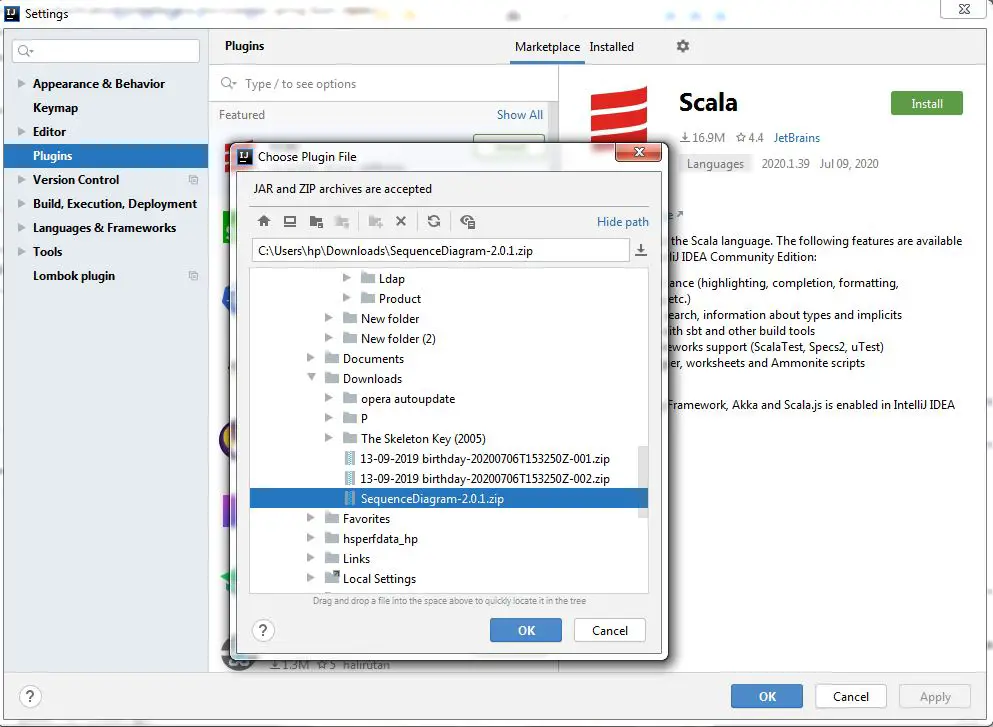Expand Build, Execution, Deployment settings
The image size is (993, 727).
22,203
